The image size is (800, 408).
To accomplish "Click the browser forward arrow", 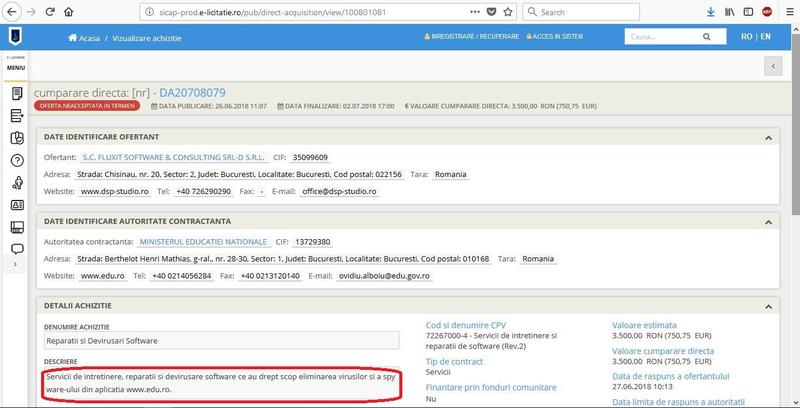I will 31,12.
